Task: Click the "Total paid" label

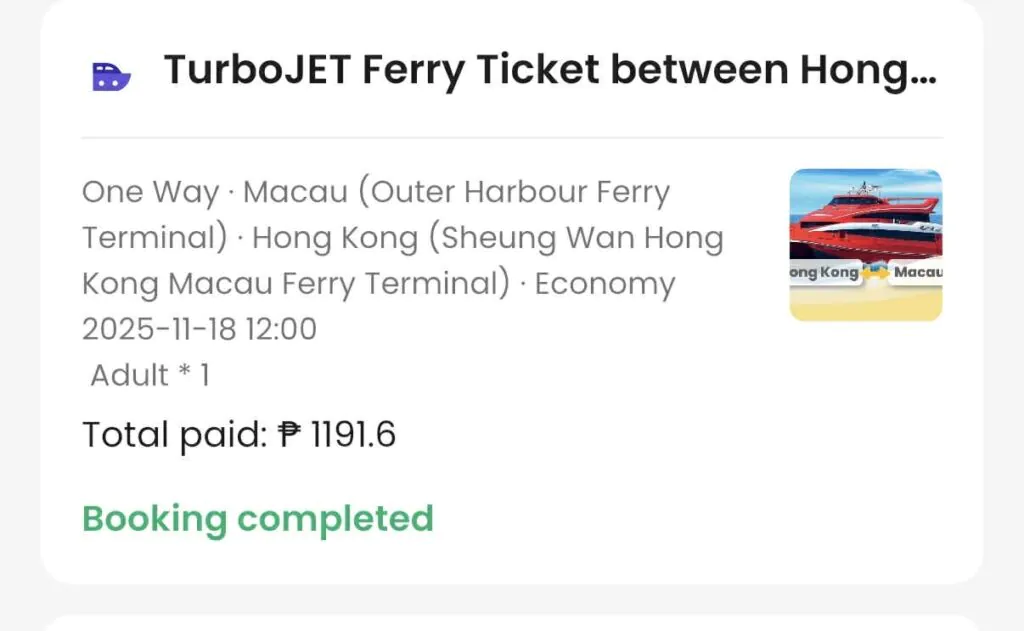Action: (x=174, y=435)
